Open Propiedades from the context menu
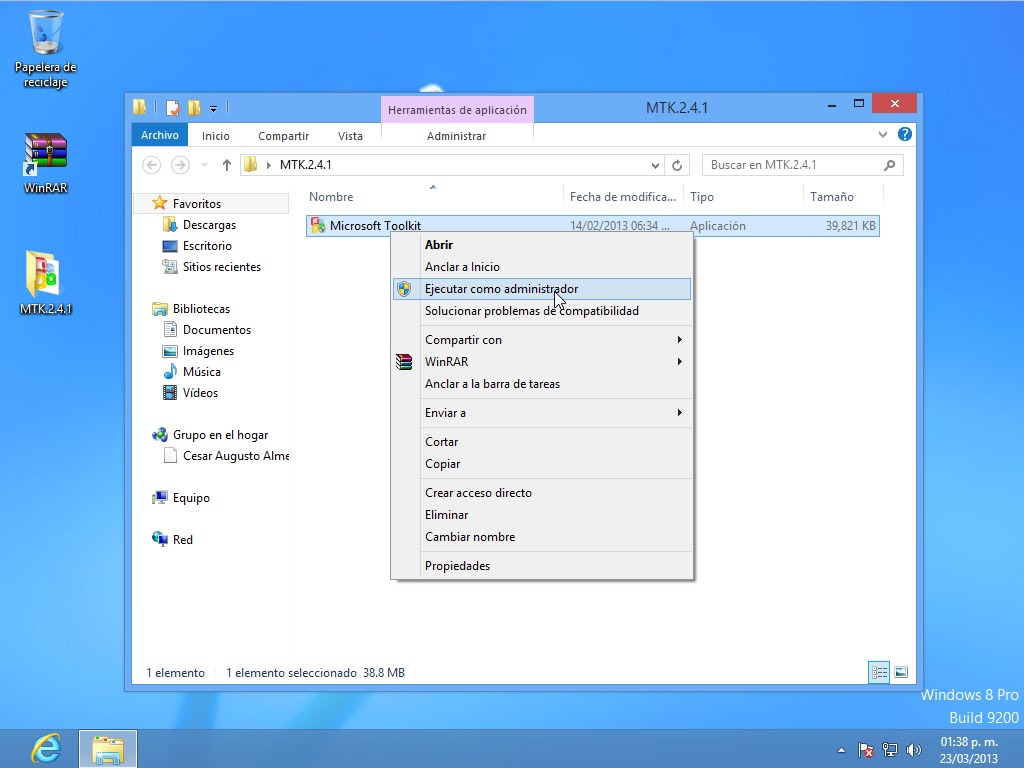This screenshot has width=1024, height=768. coord(542,566)
